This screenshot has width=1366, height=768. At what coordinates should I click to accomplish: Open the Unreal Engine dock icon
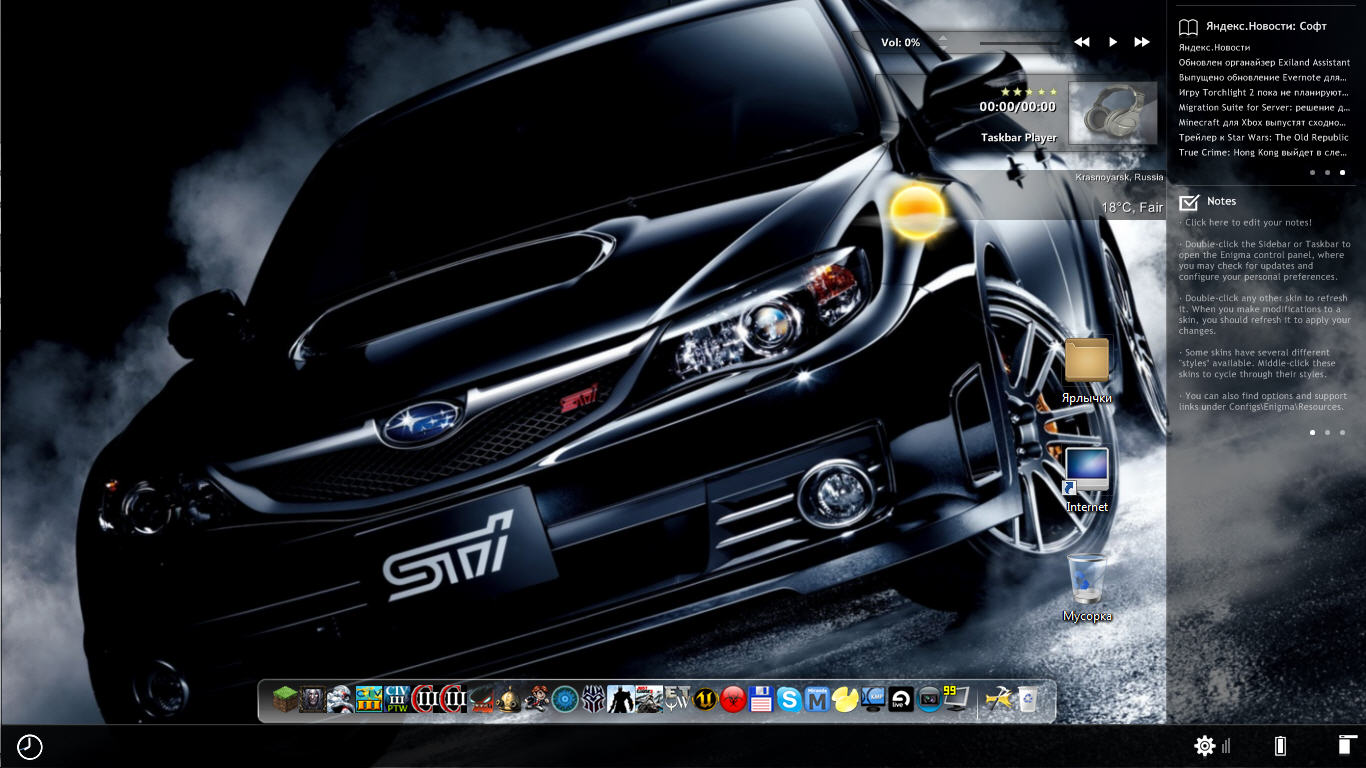pyautogui.click(x=706, y=699)
